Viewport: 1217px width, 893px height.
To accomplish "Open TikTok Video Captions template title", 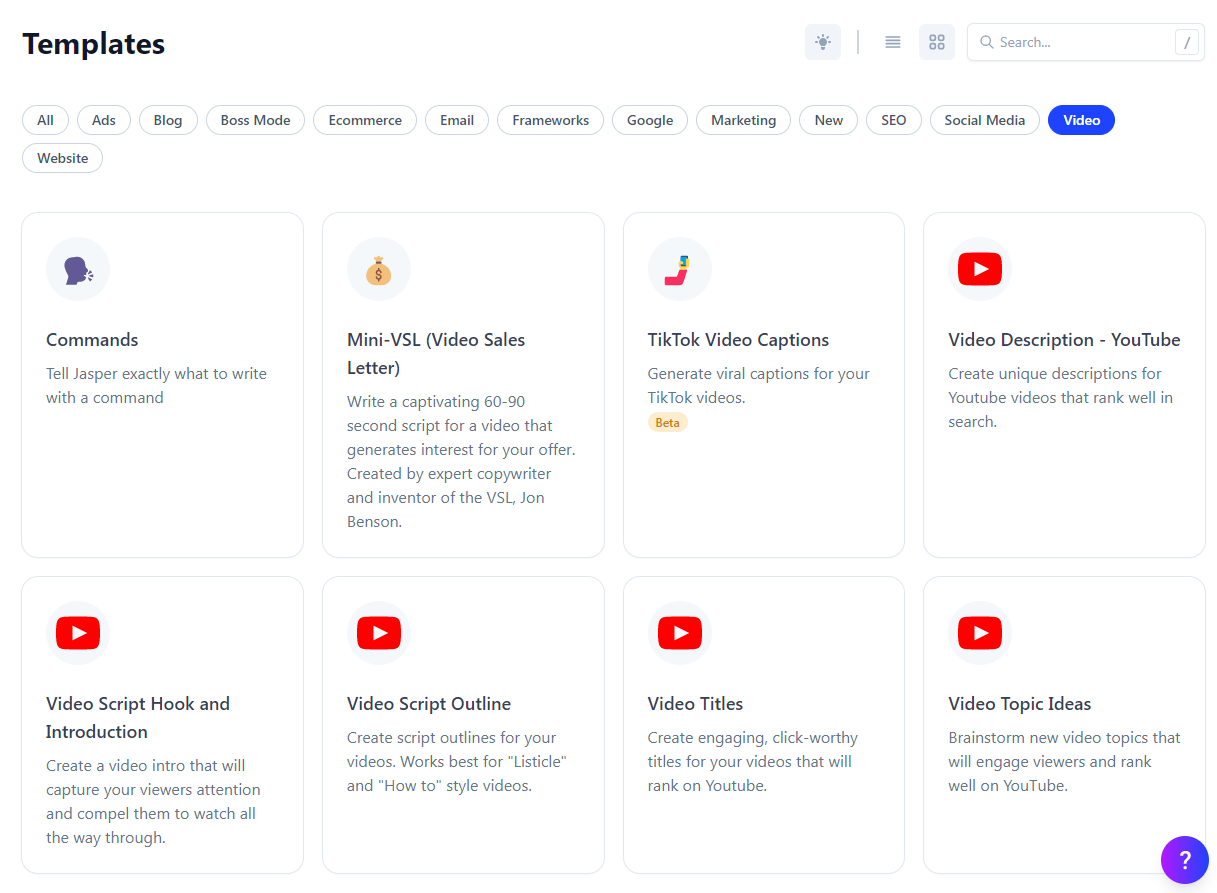I will pos(738,340).
